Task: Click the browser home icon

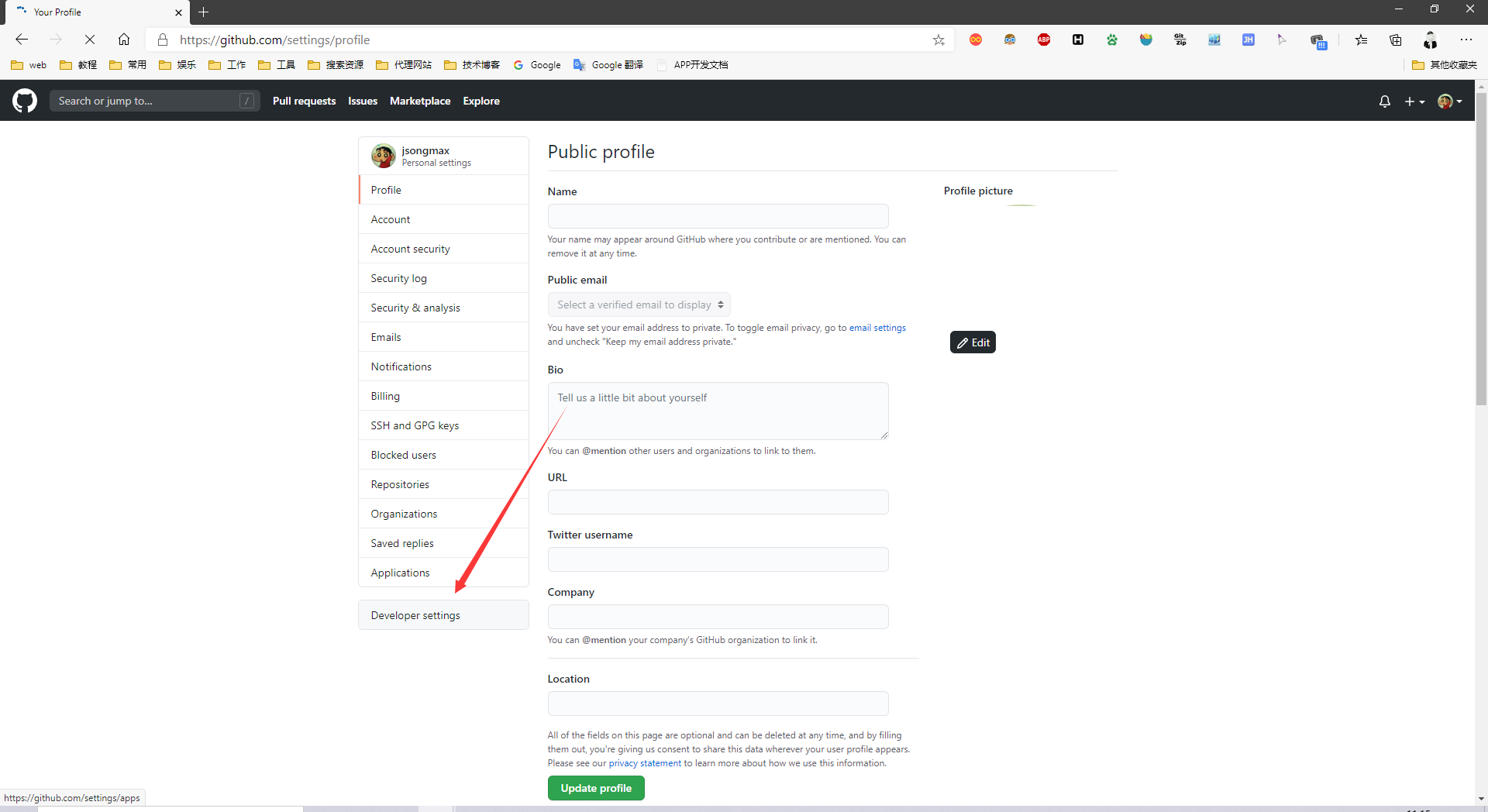Action: 124,40
